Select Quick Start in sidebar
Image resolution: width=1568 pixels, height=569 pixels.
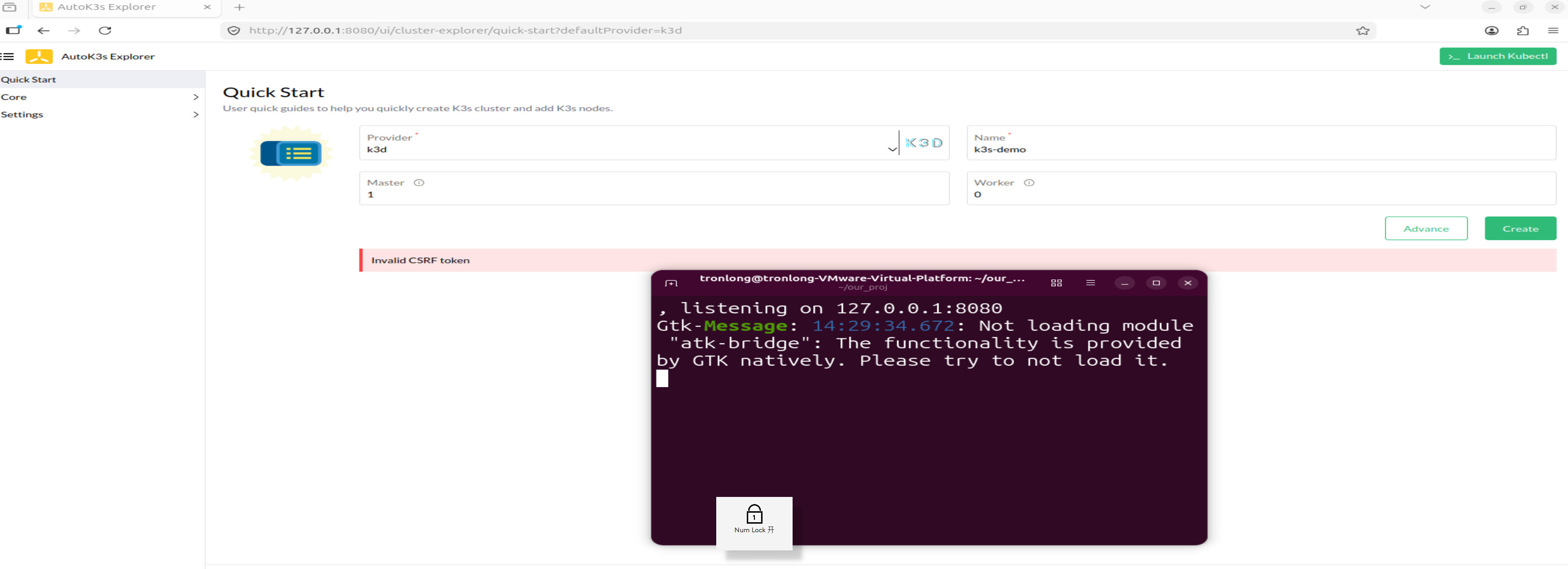pyautogui.click(x=29, y=80)
